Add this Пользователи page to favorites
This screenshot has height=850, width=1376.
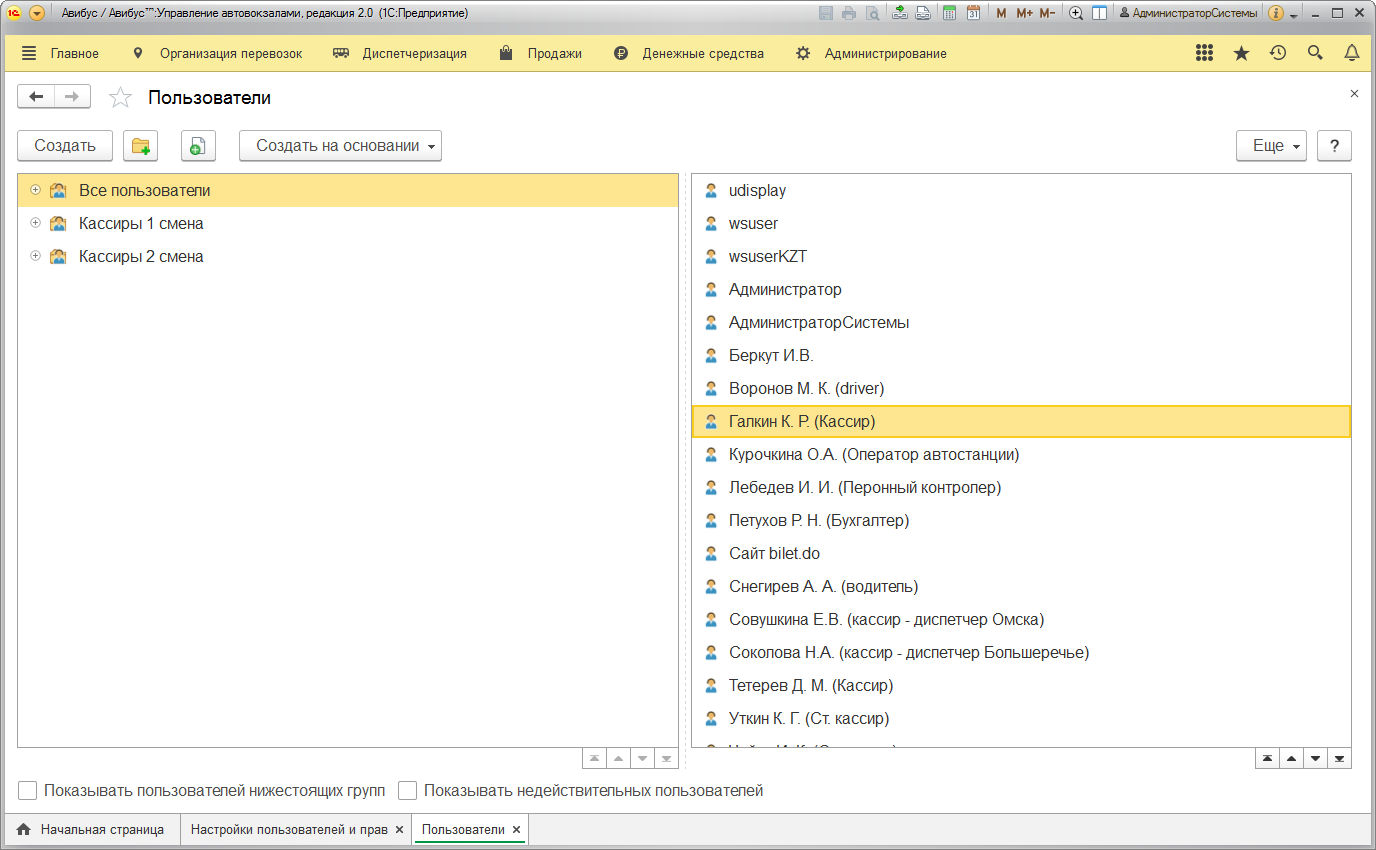120,98
